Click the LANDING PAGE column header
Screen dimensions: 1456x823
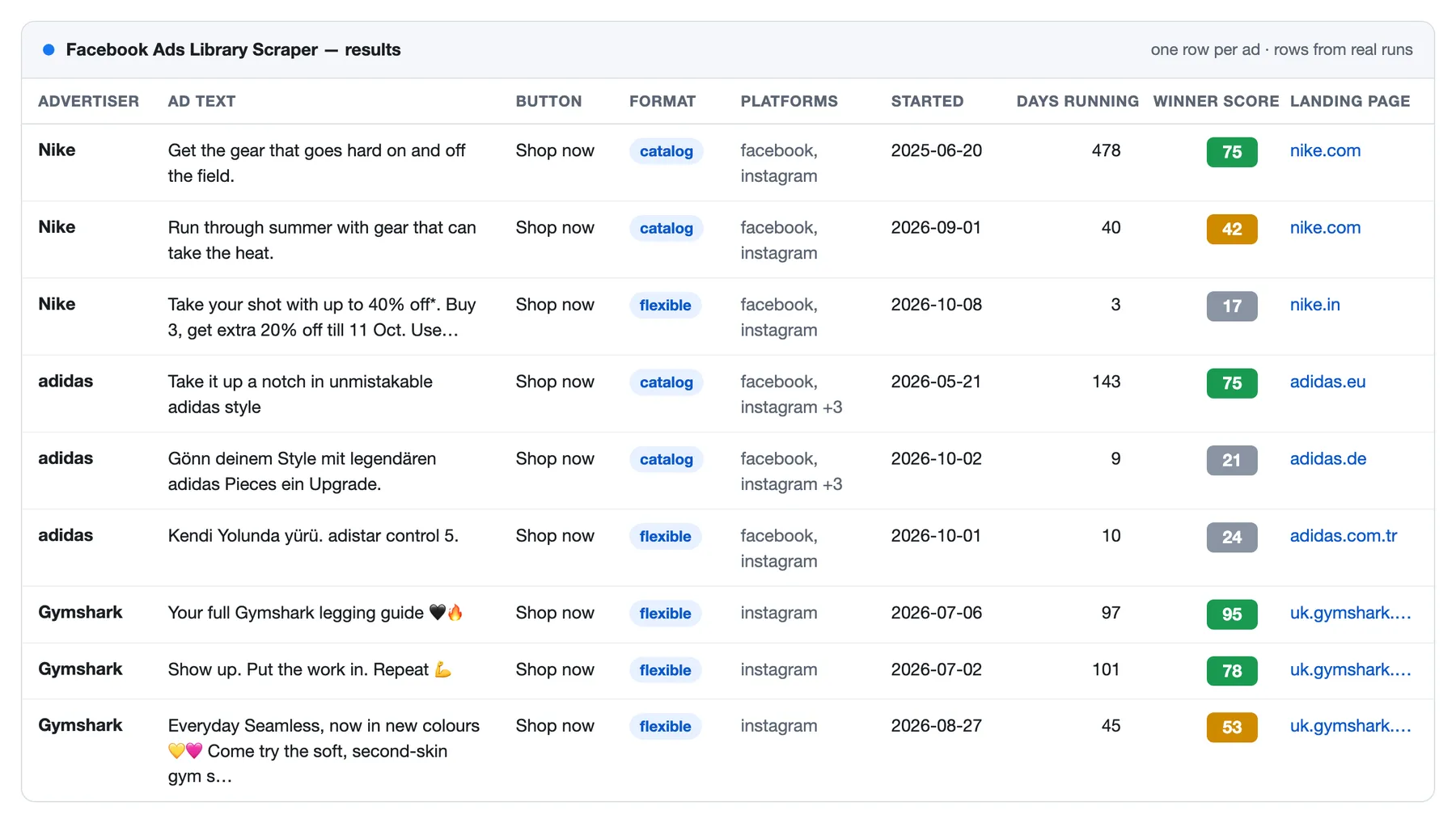1349,101
